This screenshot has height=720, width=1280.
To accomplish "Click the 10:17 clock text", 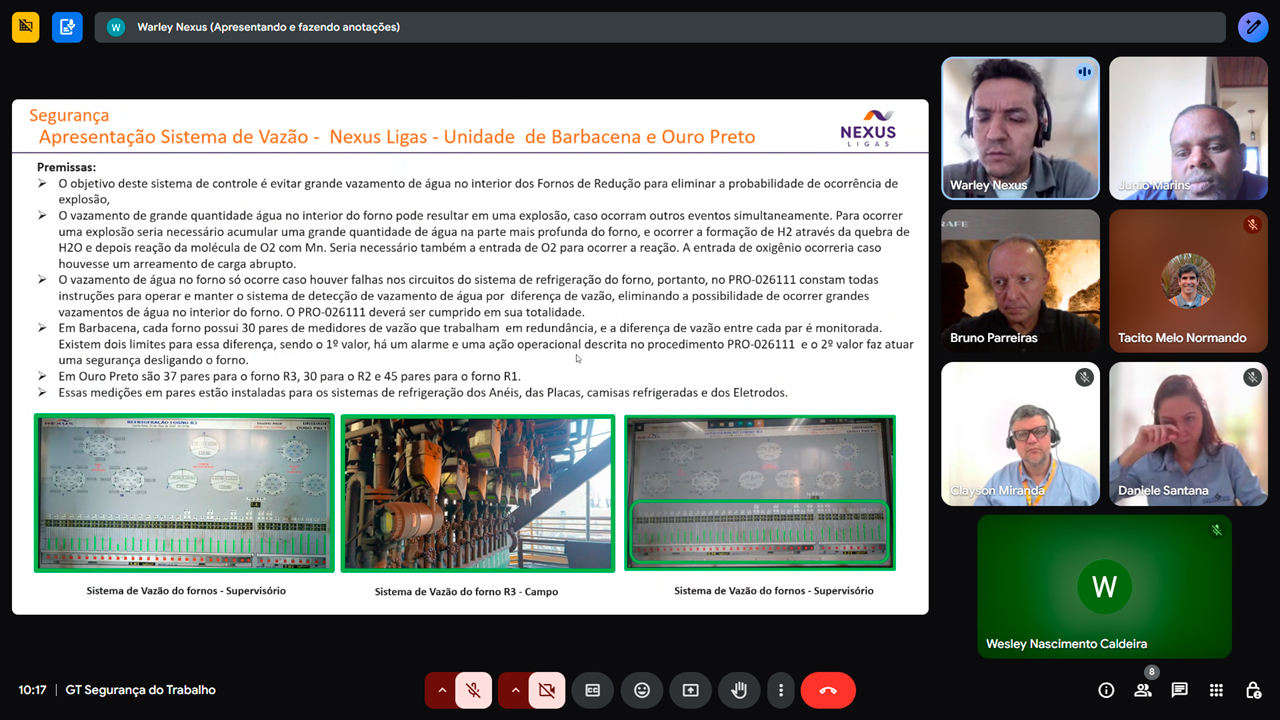I will pos(32,690).
